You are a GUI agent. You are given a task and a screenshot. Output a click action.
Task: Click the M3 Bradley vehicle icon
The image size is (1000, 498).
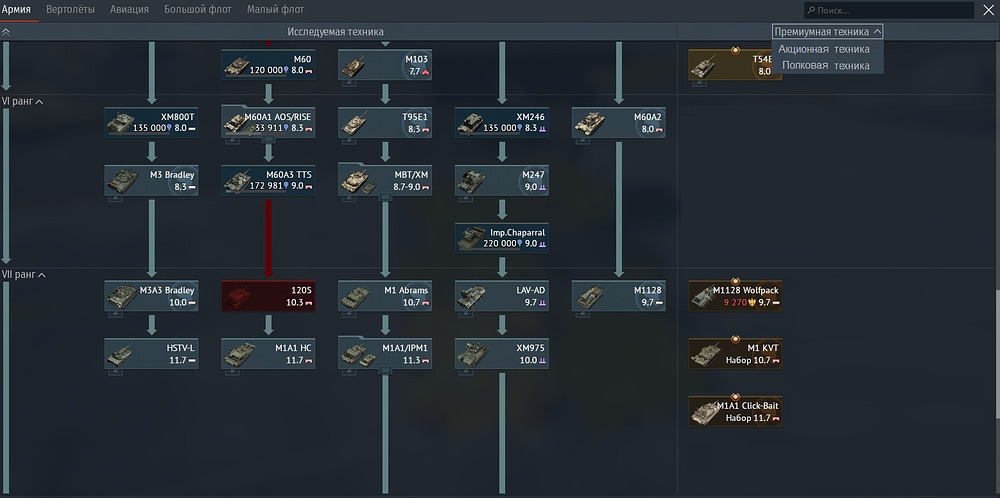[121, 181]
